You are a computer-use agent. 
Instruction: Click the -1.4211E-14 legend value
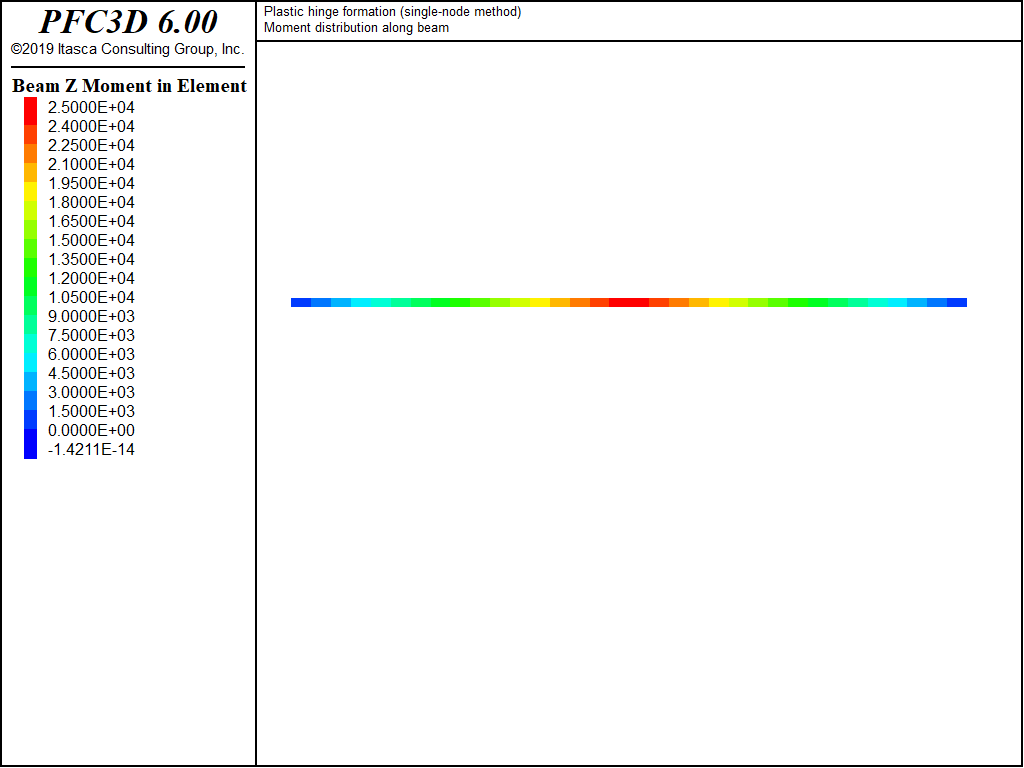(91, 449)
